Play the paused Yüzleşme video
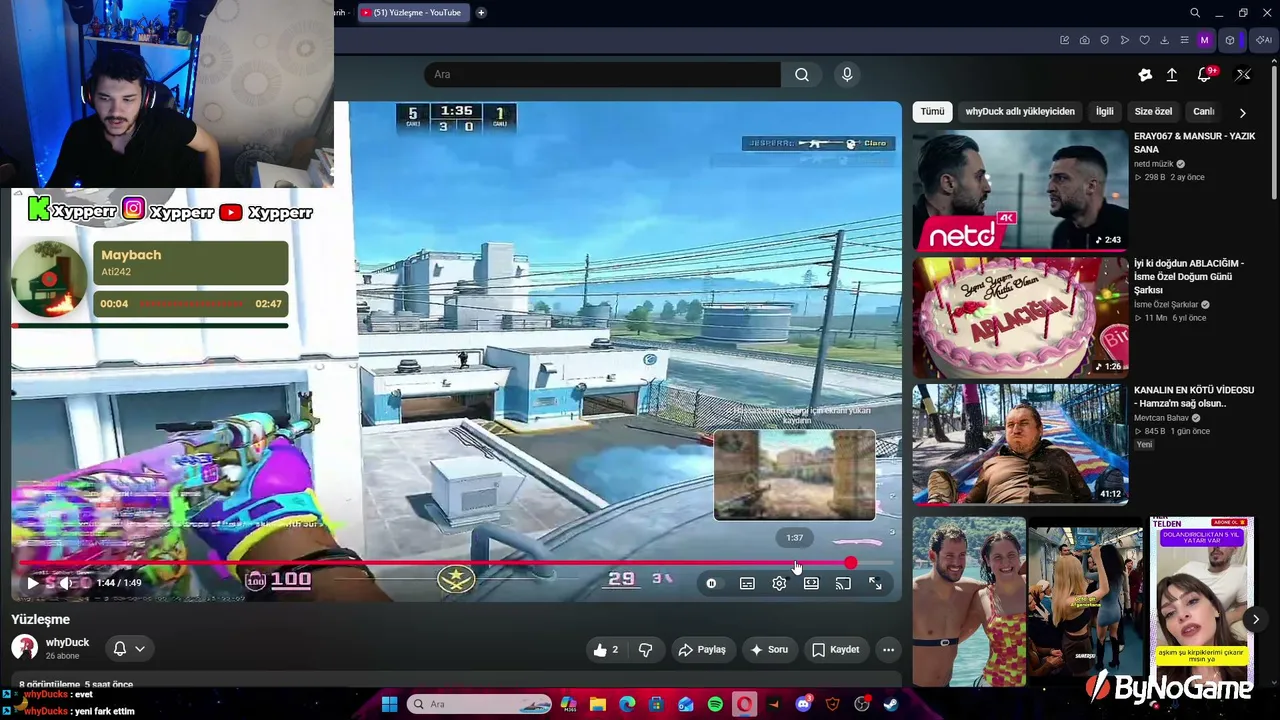This screenshot has width=1280, height=720. [x=32, y=583]
